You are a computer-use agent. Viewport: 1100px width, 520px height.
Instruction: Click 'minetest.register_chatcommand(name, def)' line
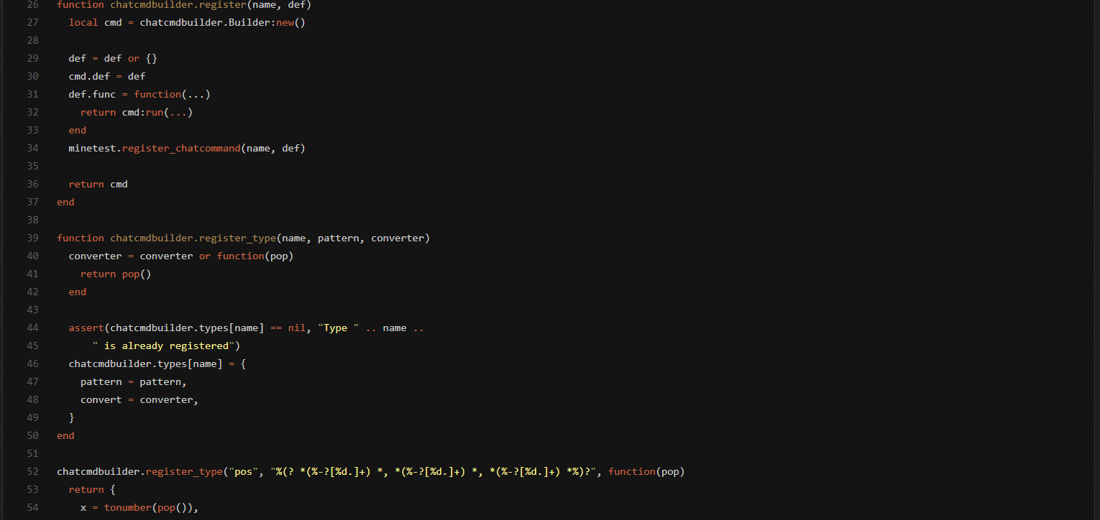coord(187,148)
